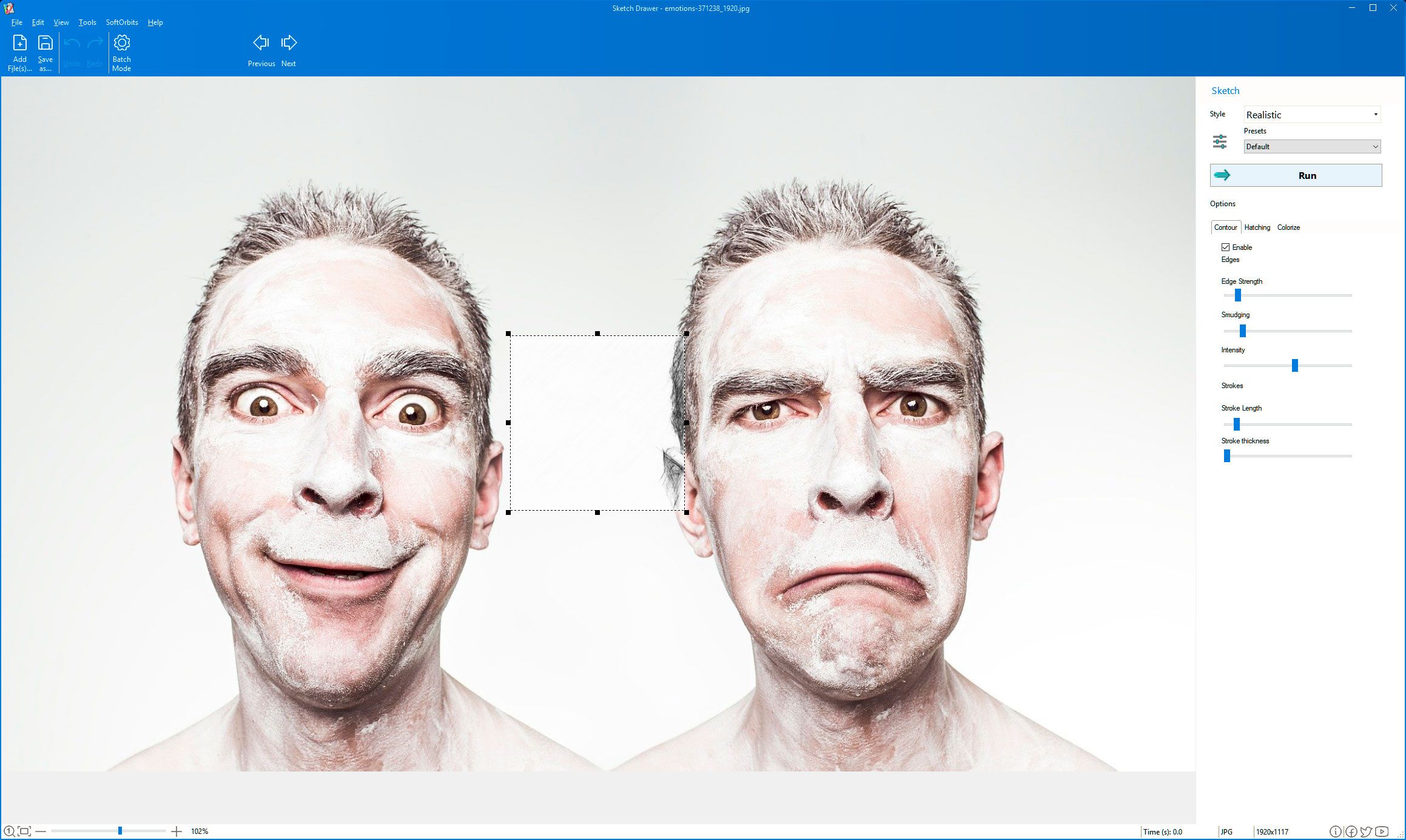Select the Colorize tab in Options
The image size is (1406, 840).
pyautogui.click(x=1289, y=227)
